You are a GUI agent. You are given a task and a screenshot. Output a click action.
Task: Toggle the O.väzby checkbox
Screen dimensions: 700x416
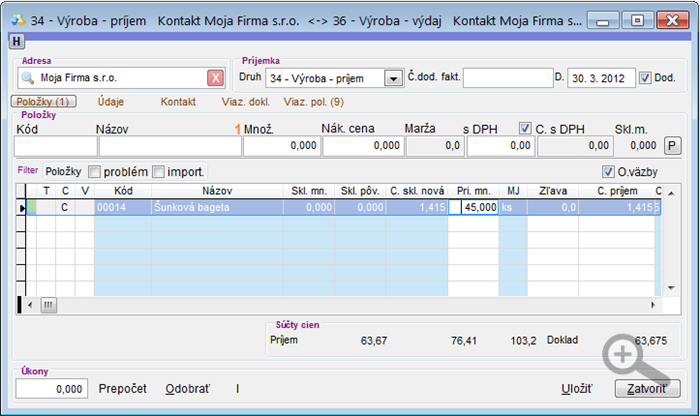(608, 172)
